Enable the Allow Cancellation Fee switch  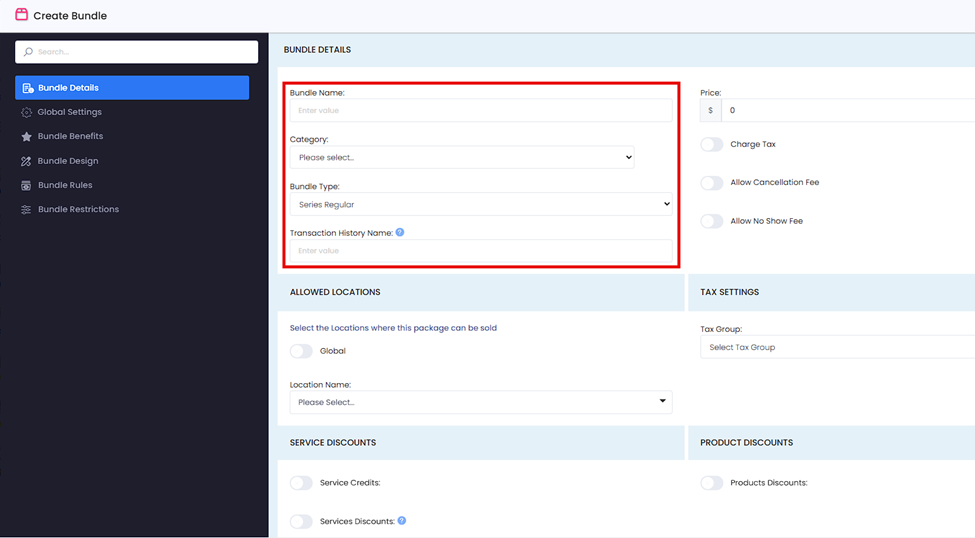point(711,183)
